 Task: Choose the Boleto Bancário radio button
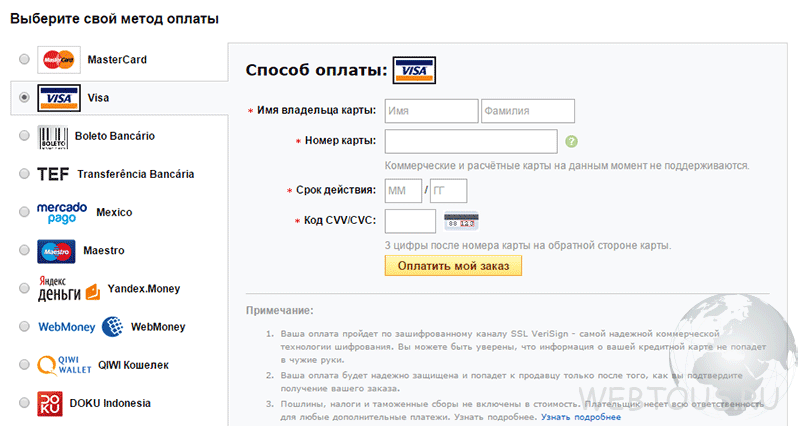pyautogui.click(x=24, y=136)
